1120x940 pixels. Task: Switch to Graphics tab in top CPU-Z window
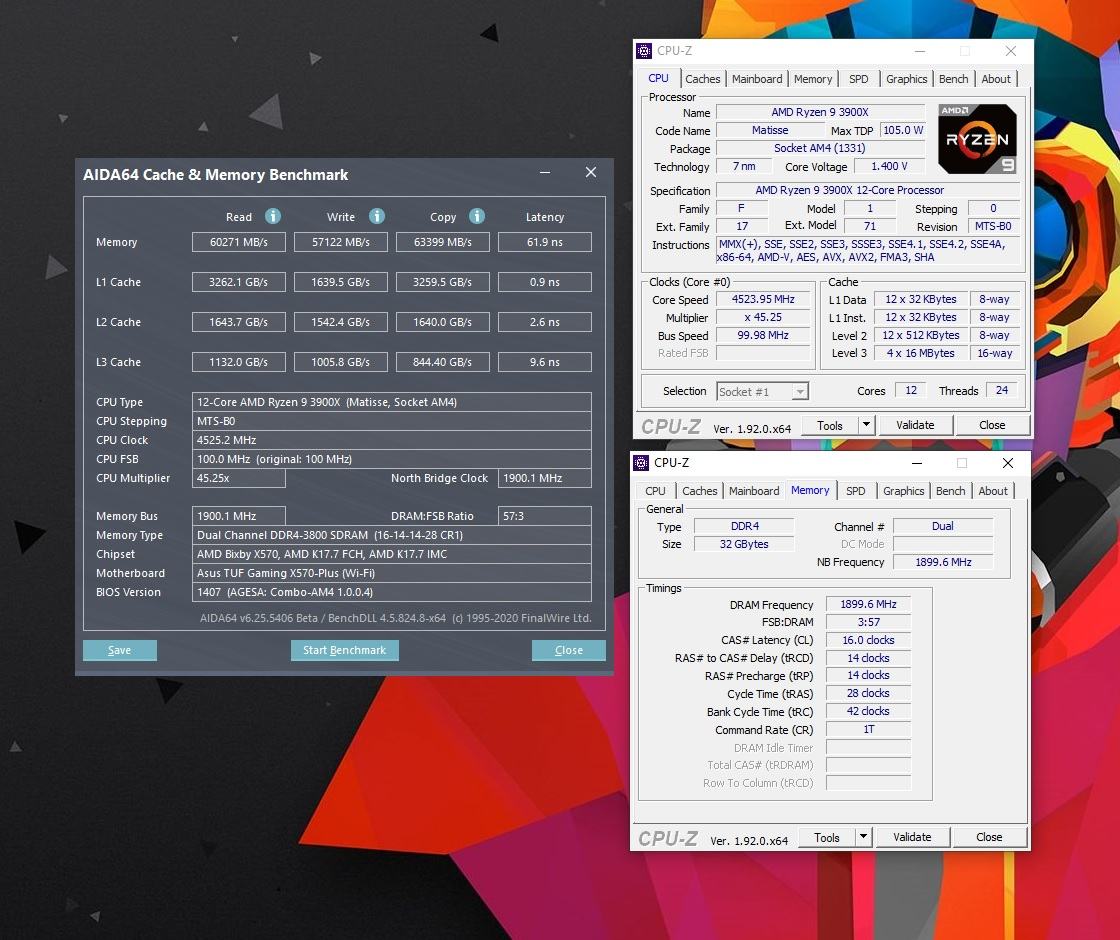[906, 79]
